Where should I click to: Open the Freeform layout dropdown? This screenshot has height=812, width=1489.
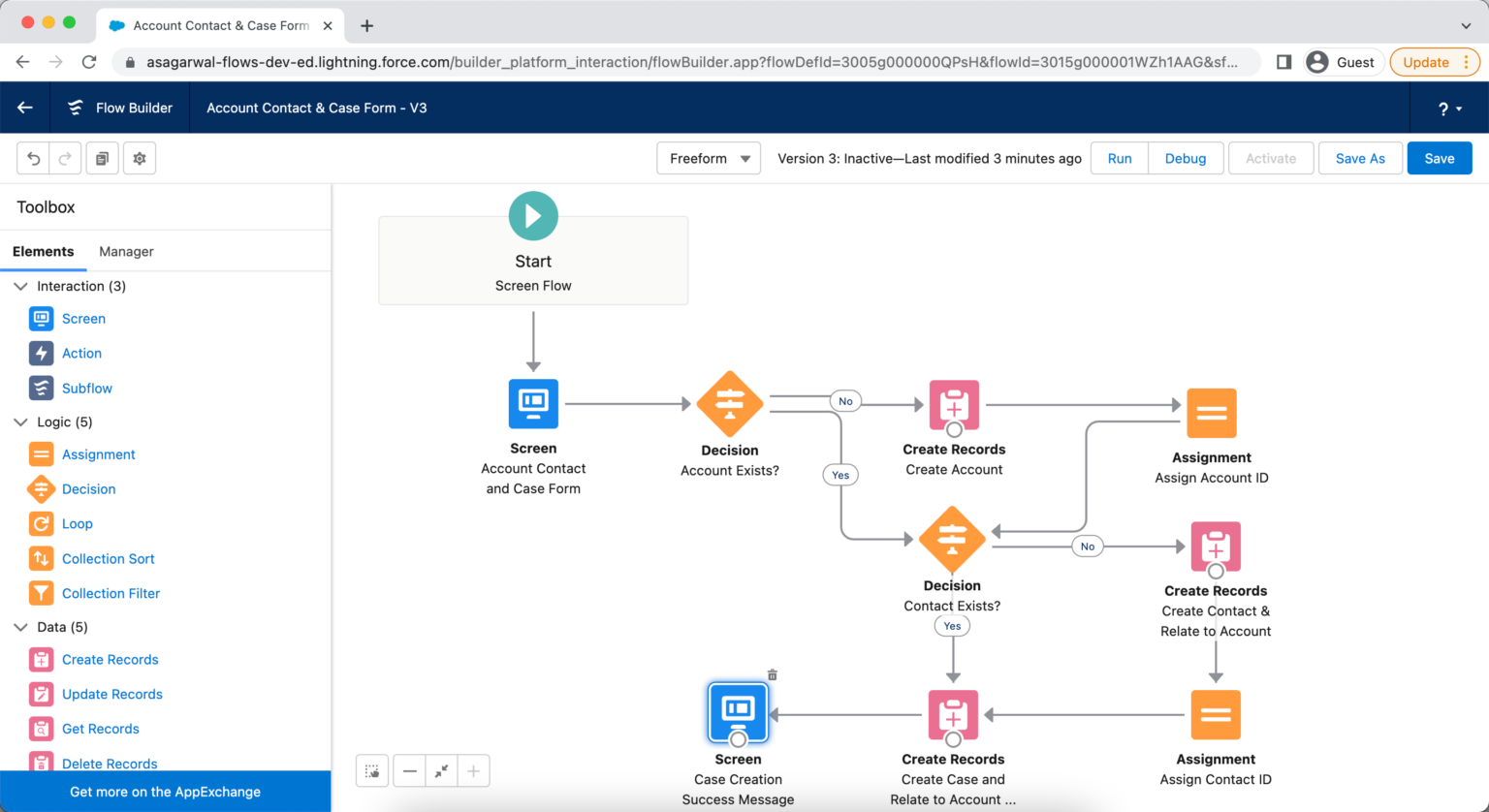(708, 158)
